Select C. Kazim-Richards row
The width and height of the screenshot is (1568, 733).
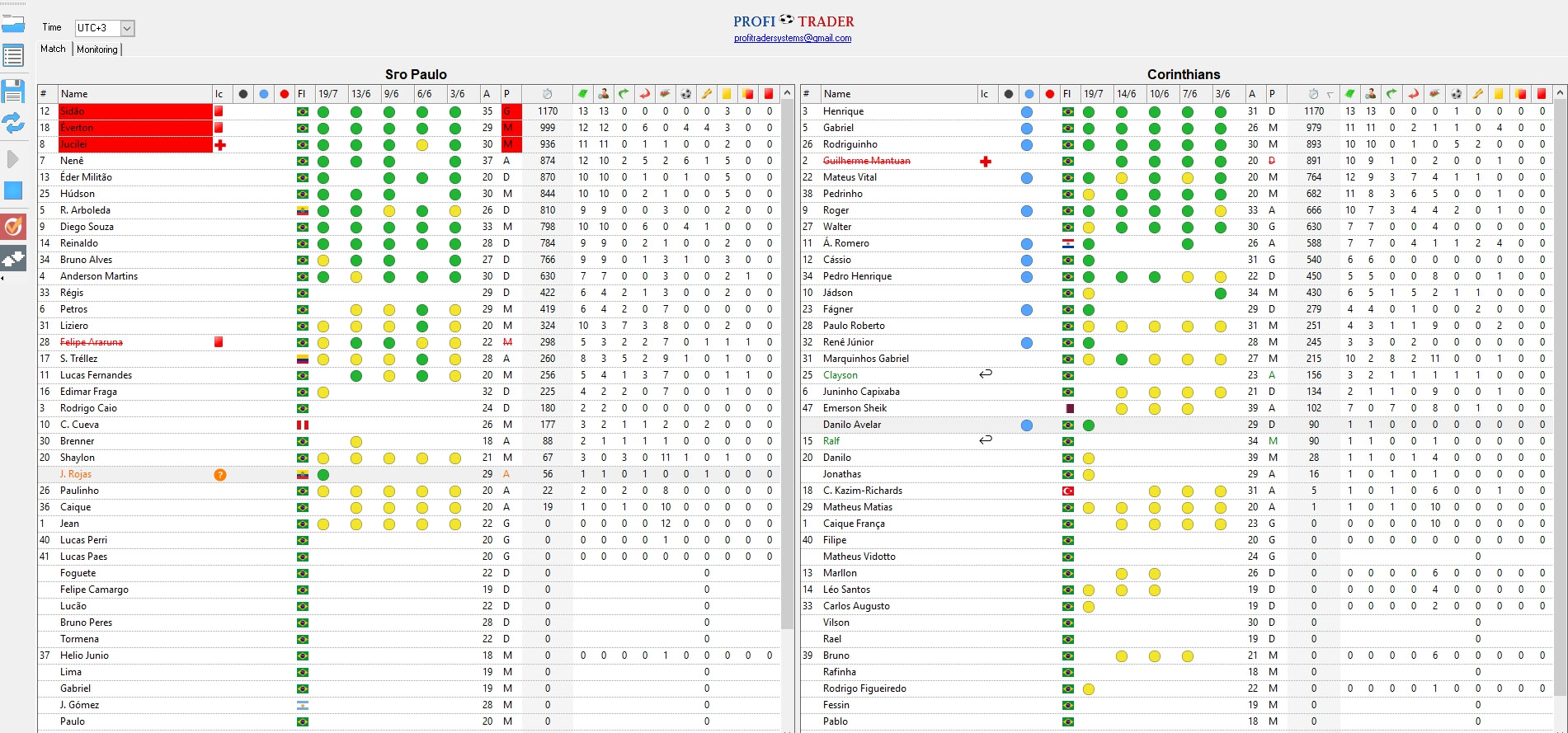(x=1176, y=491)
